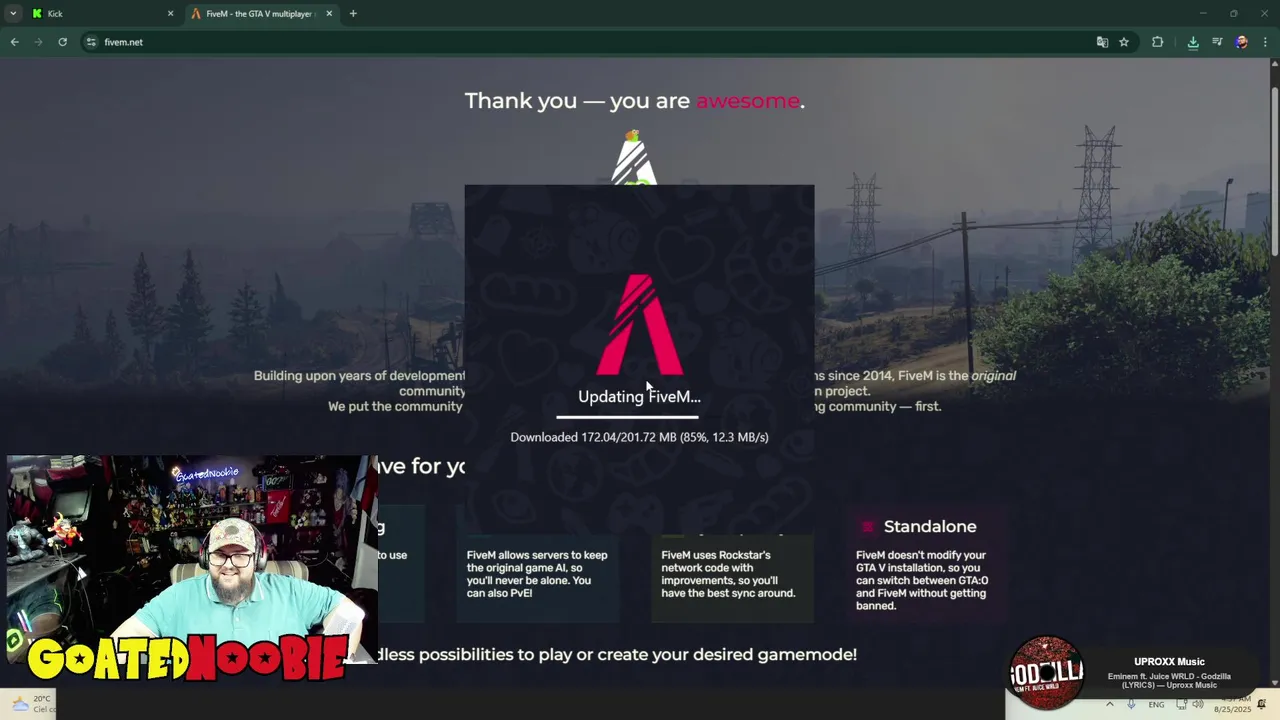Click the Godzilla album art thumbnail
Screen dimensions: 1280x720
(1046, 673)
